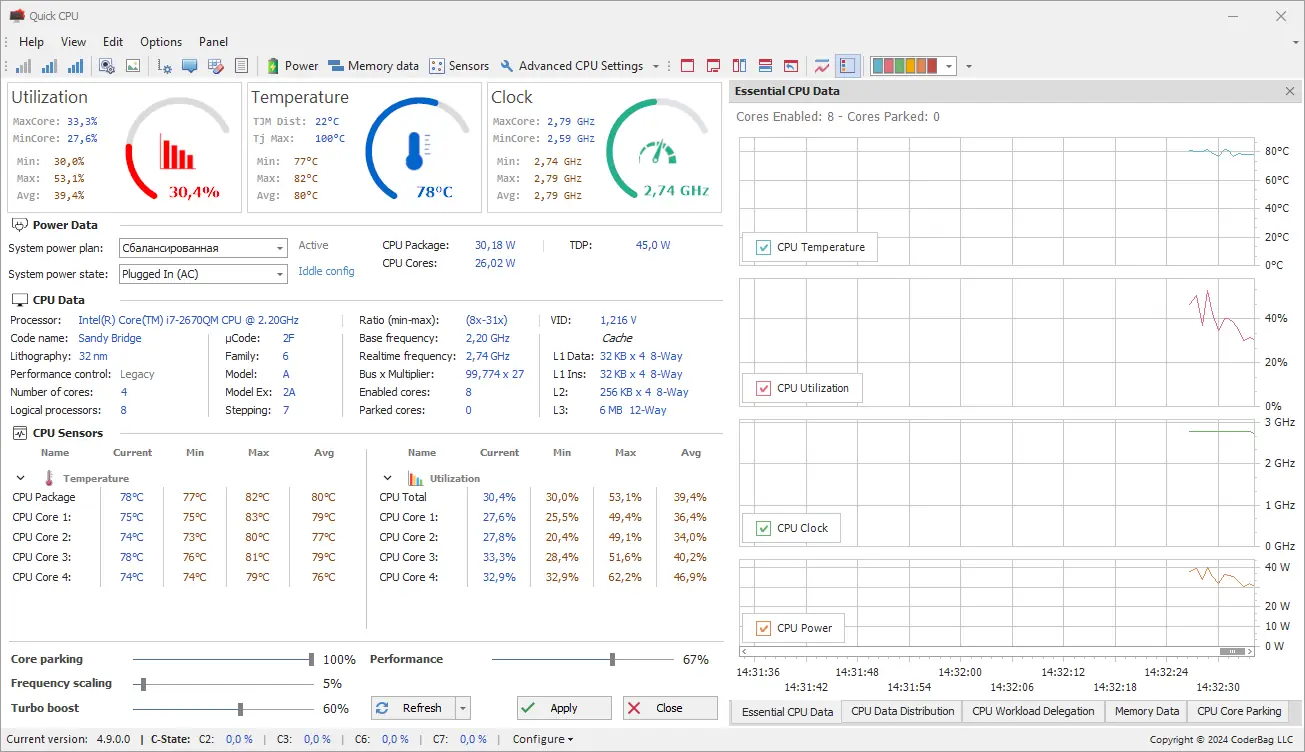Open Advanced CPU Settings wrench item
This screenshot has height=752, width=1305.
(x=572, y=66)
